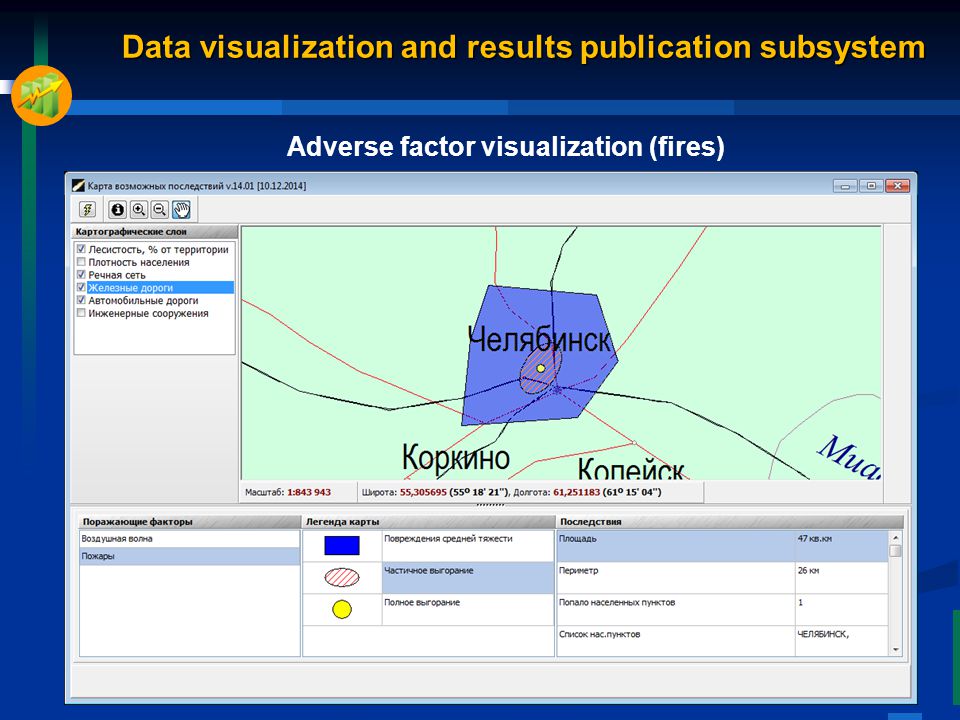The image size is (960, 720).
Task: Click the yellow fire center point on map
Action: pos(541,369)
